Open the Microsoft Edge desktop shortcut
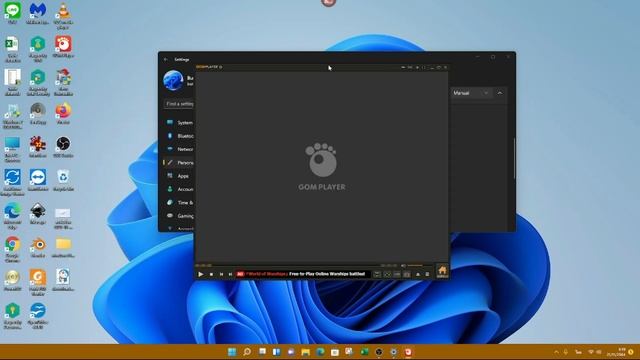The image size is (640, 360). tap(13, 215)
